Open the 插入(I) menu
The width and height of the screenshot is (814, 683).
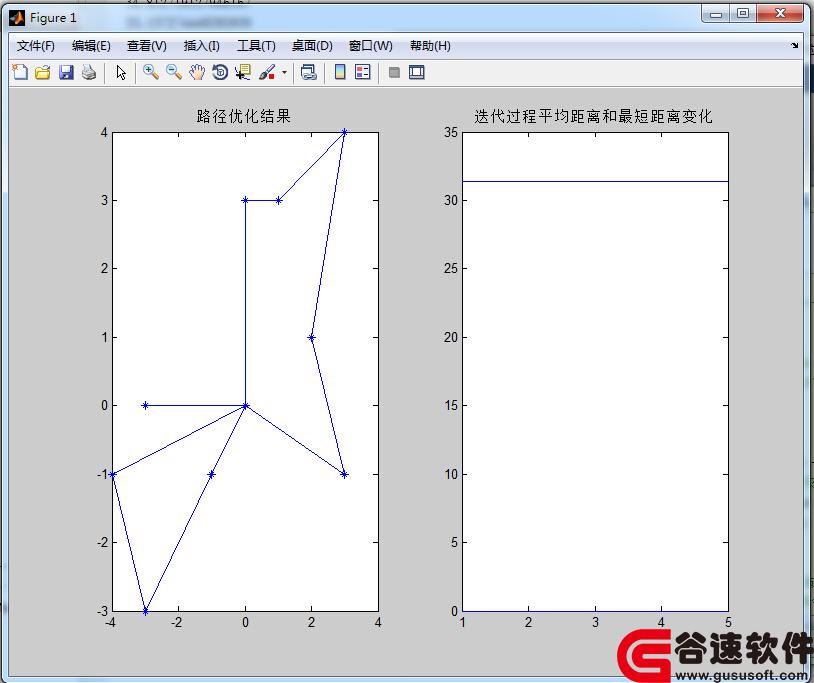(201, 46)
